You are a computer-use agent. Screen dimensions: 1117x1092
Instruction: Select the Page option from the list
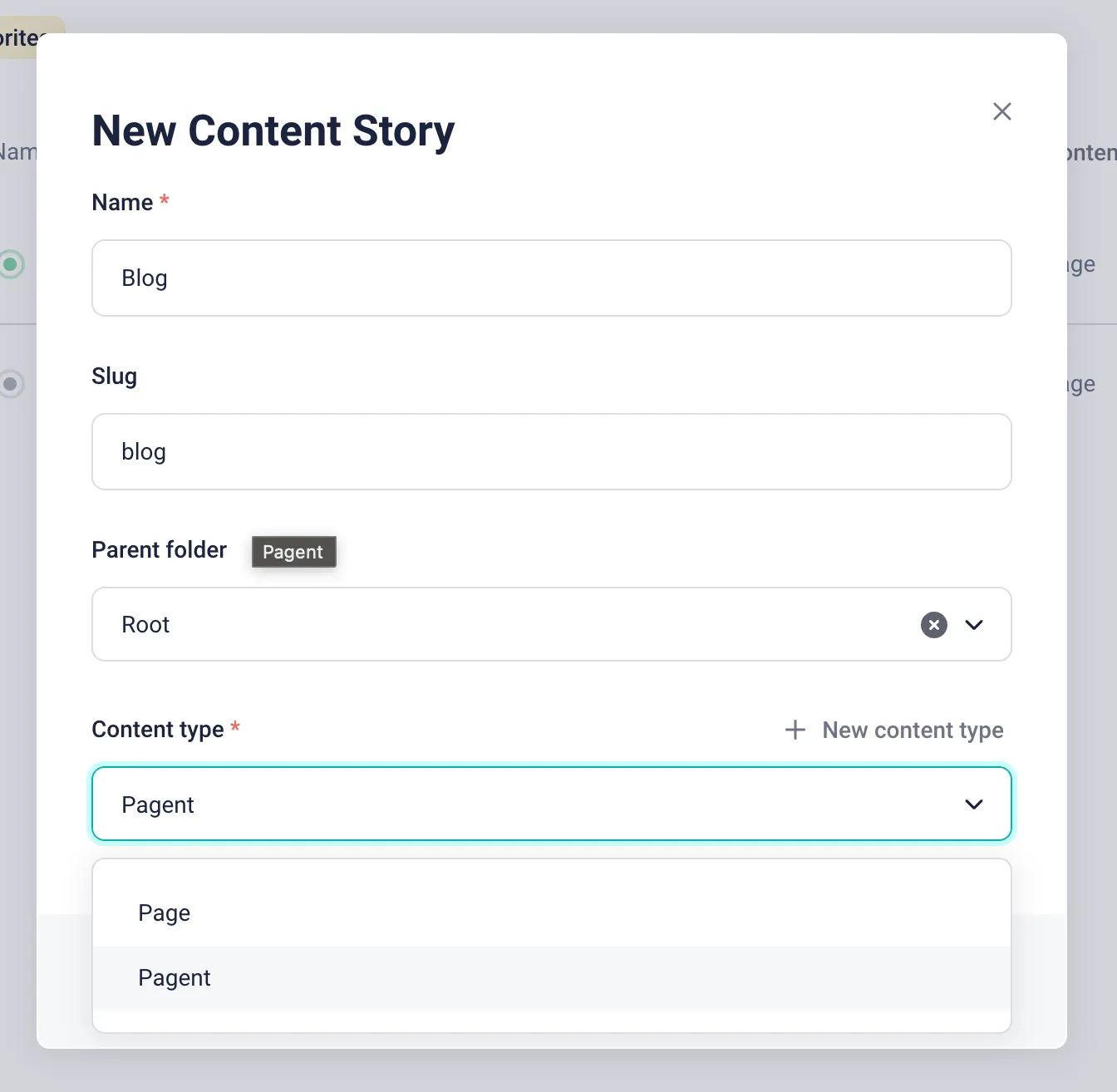click(165, 912)
